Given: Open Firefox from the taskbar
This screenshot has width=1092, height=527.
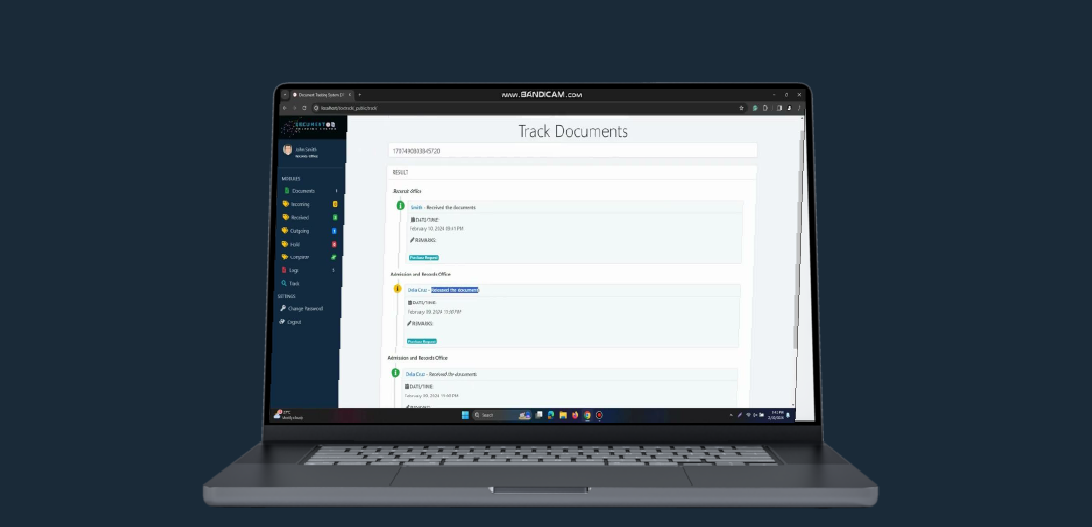Looking at the screenshot, I should click(575, 415).
